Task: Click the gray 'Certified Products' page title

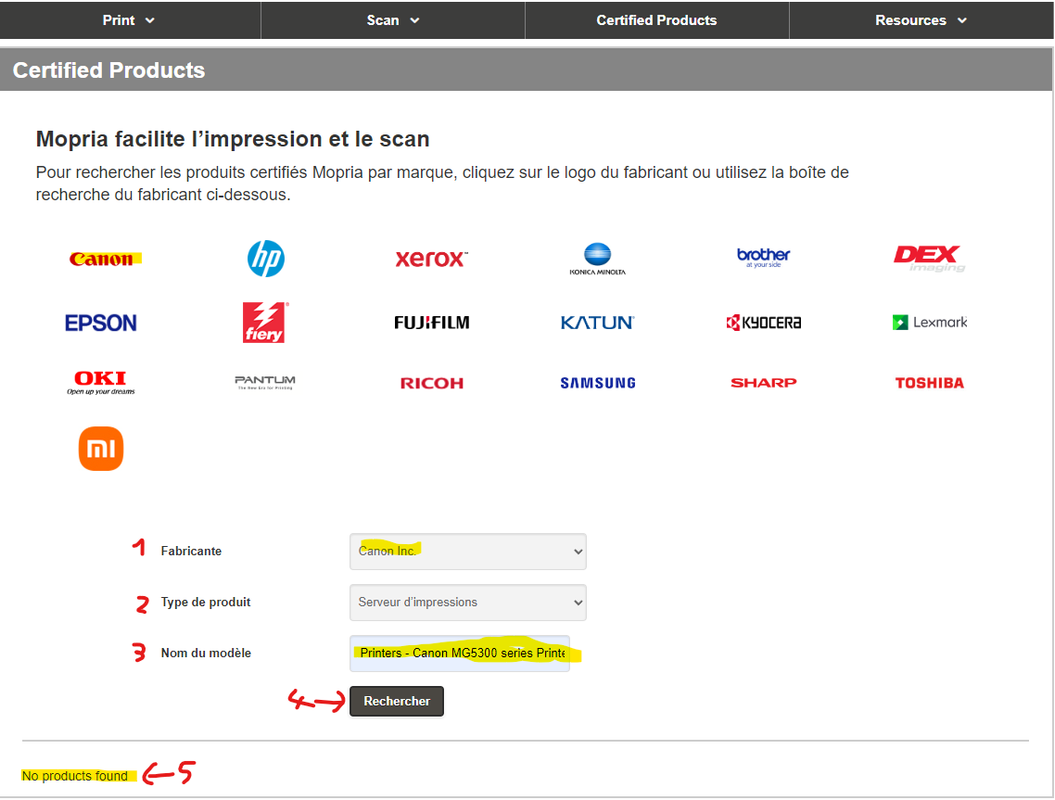Action: click(109, 70)
